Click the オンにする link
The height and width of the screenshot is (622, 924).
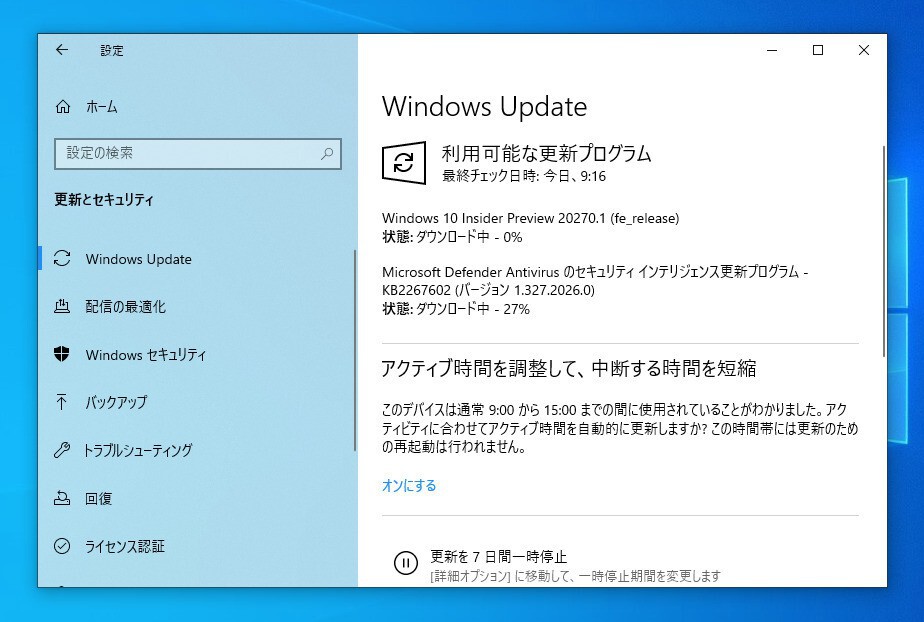click(409, 485)
